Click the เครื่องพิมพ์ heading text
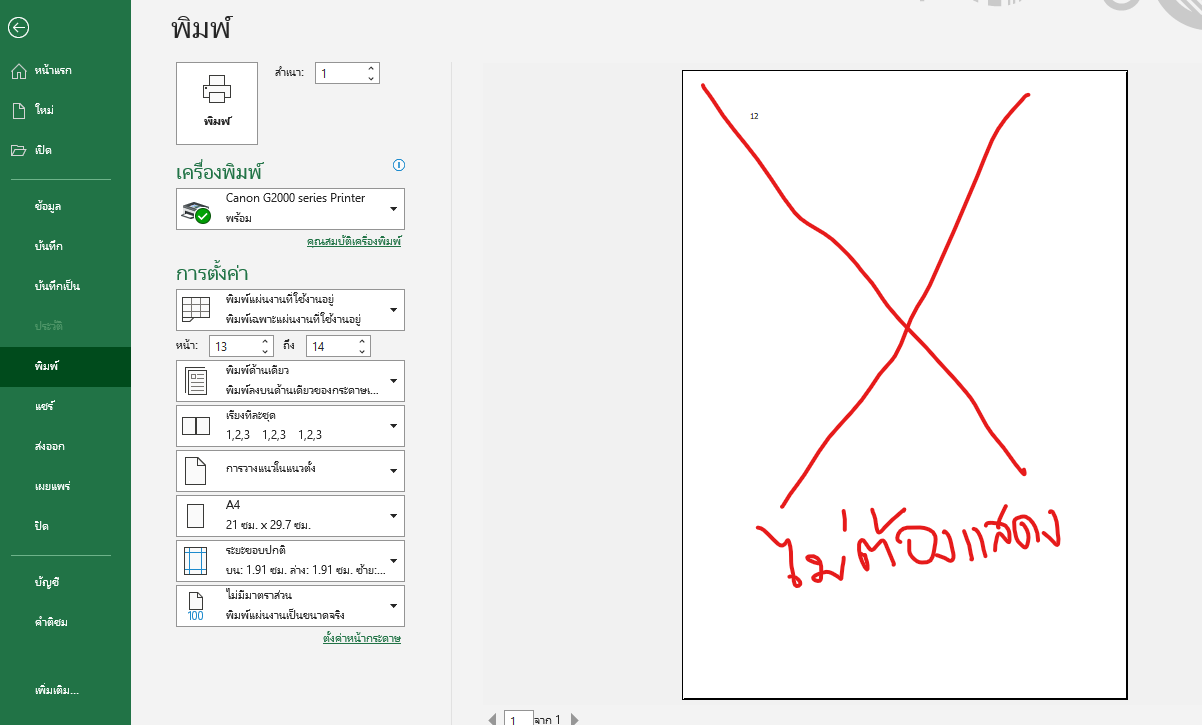 click(x=220, y=172)
